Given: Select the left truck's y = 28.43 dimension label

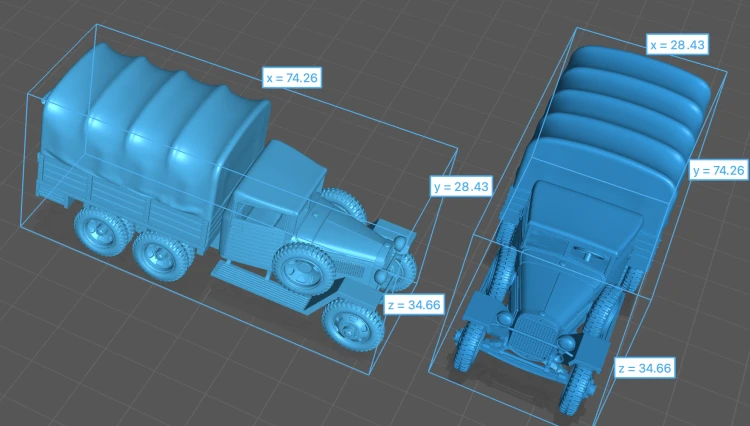Looking at the screenshot, I should (x=462, y=186).
